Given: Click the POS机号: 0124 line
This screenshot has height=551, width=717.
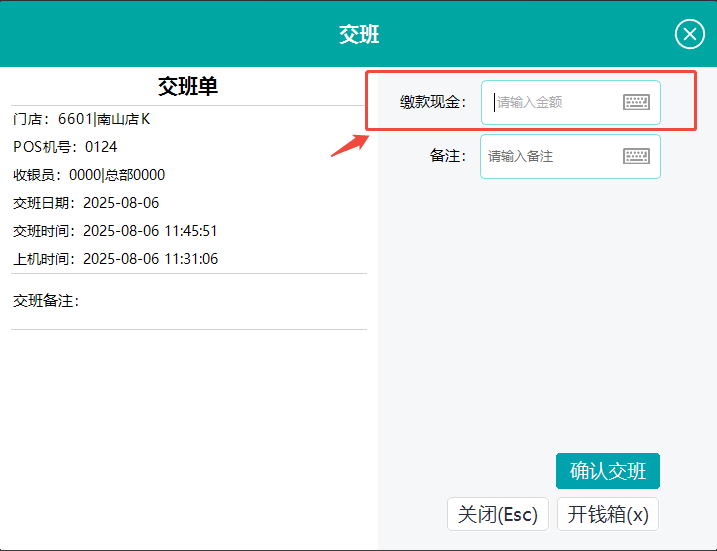Looking at the screenshot, I should pos(65,147).
